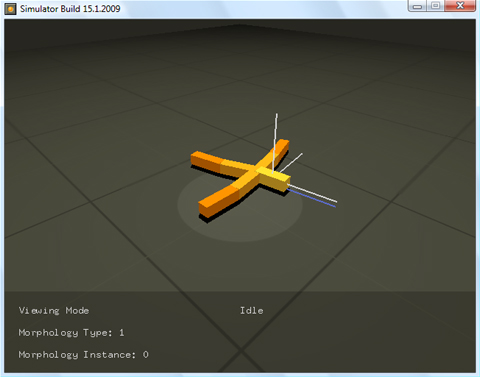This screenshot has height=377, width=480.
Task: Minimize the Simulator Build window
Action: 417,6
